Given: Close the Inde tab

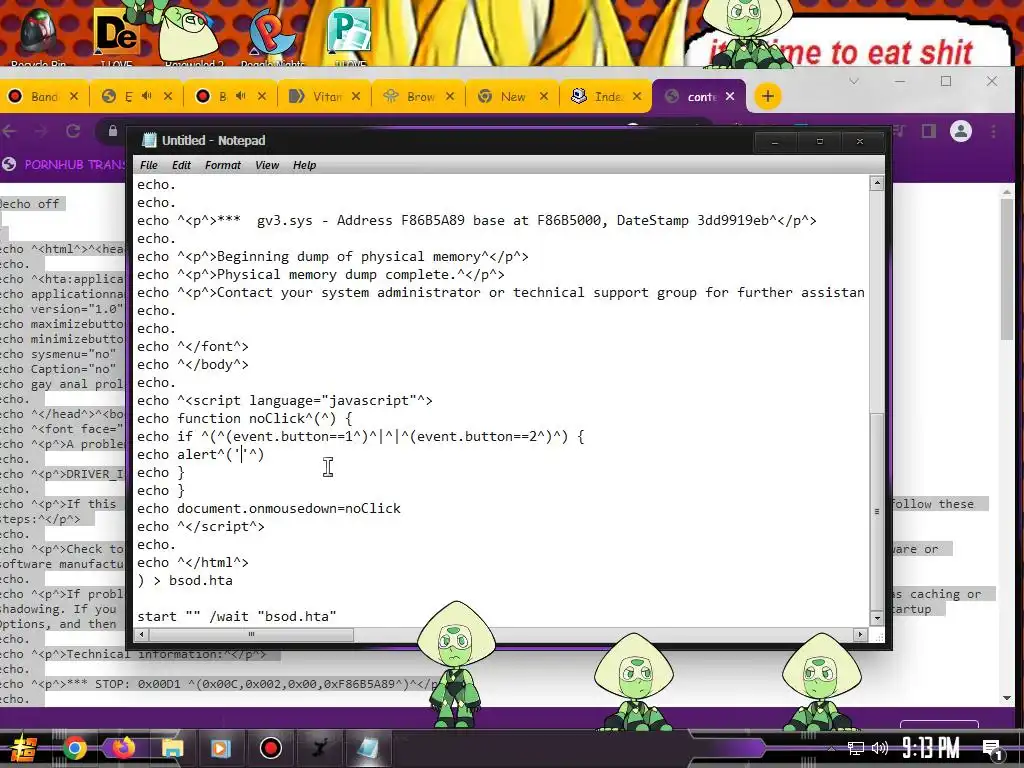Looking at the screenshot, I should click(x=637, y=96).
